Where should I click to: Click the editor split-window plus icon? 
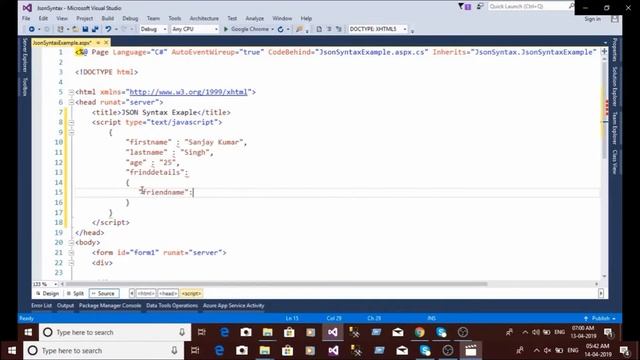[604, 51]
